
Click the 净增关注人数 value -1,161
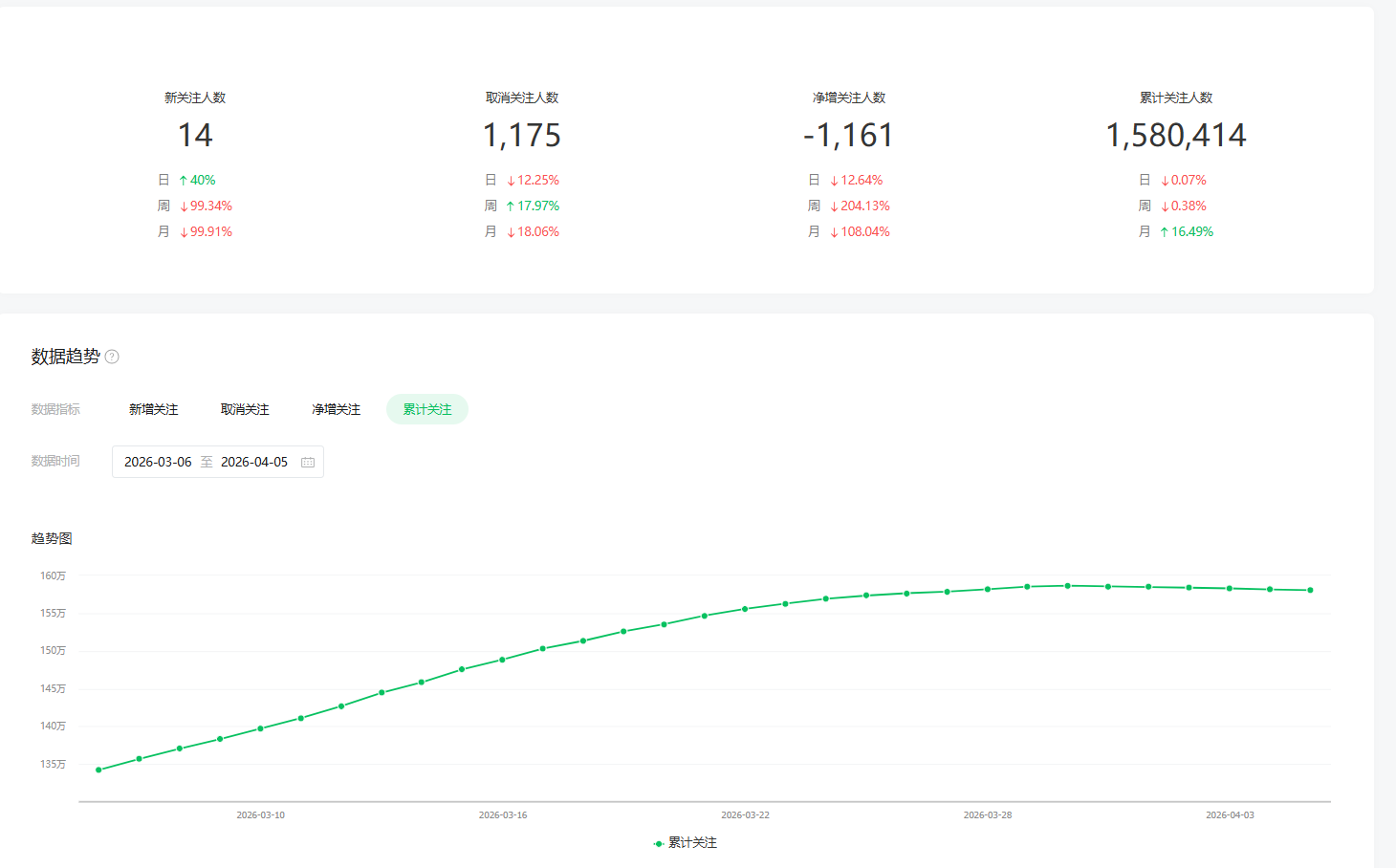click(848, 136)
